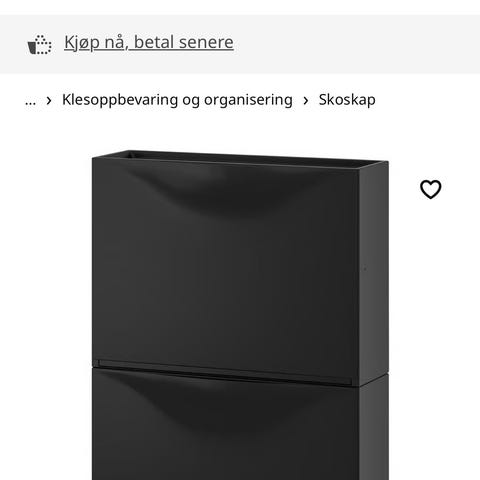The width and height of the screenshot is (480, 480).
Task: Click the right side panel of the cabinet
Action: click(374, 273)
